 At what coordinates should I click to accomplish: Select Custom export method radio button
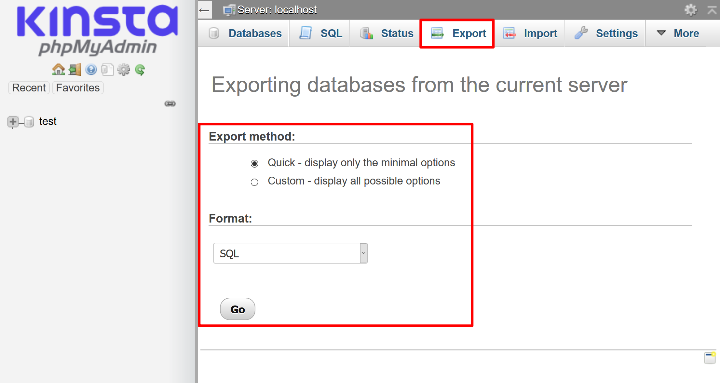pos(254,182)
